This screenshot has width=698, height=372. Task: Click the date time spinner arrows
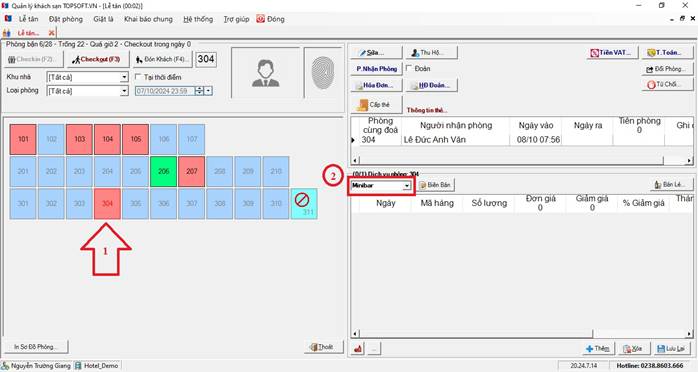tap(199, 91)
